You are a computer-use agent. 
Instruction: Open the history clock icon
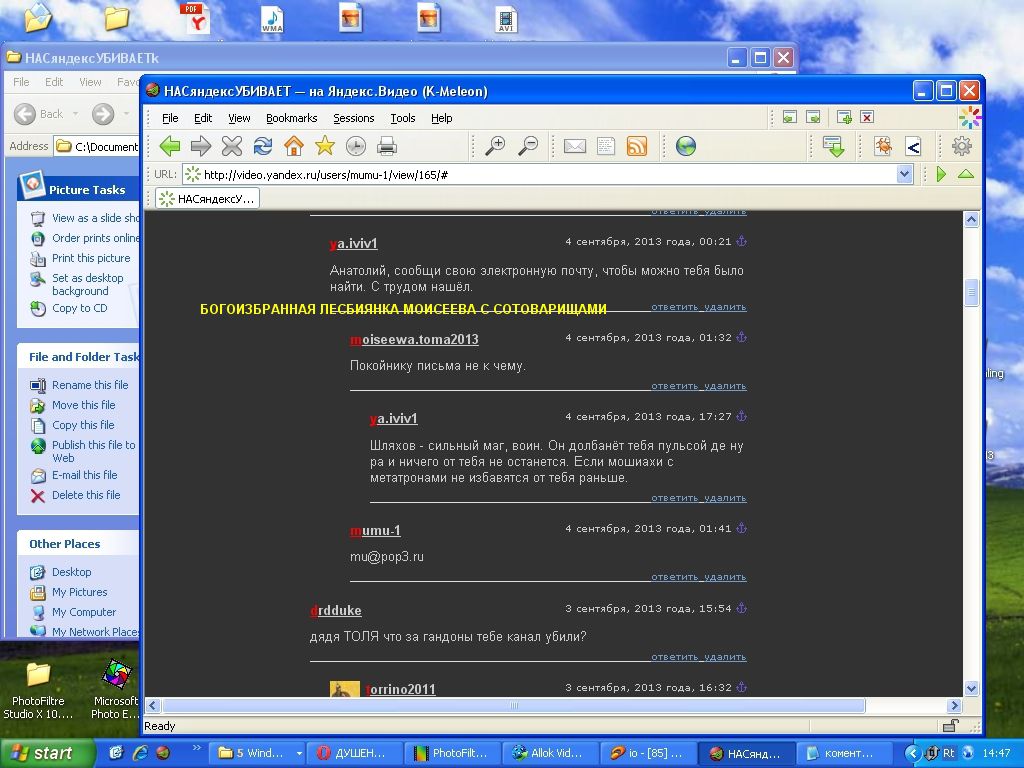(355, 146)
